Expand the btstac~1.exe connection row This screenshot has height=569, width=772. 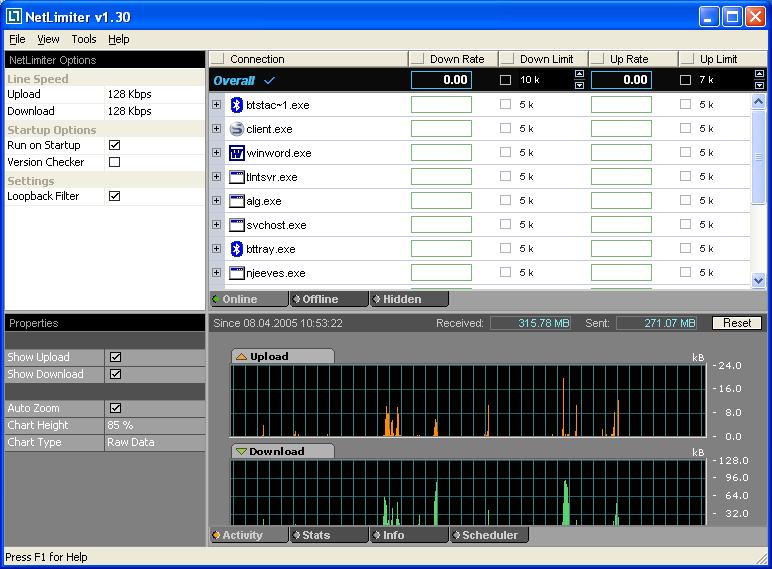(216, 104)
